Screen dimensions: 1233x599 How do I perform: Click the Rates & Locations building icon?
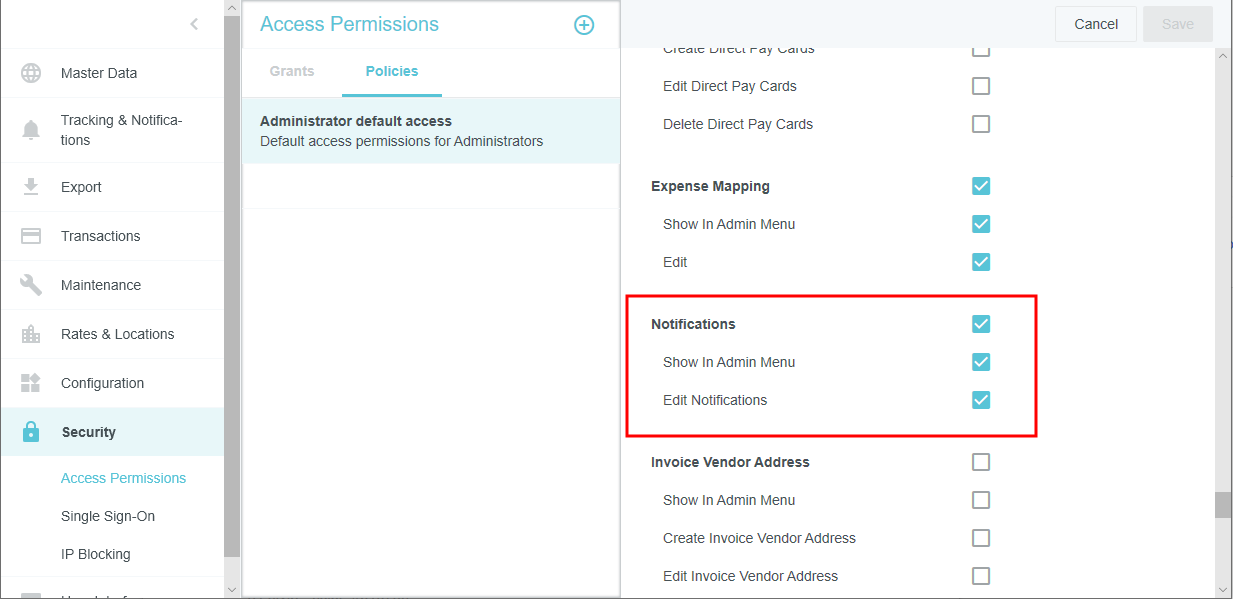[31, 334]
